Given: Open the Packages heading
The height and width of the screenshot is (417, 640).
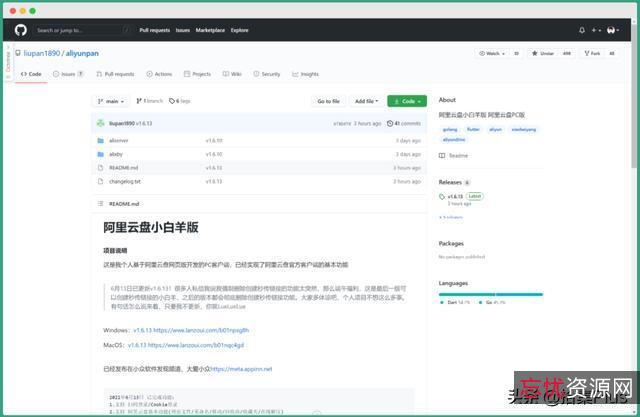Looking at the screenshot, I should (451, 244).
